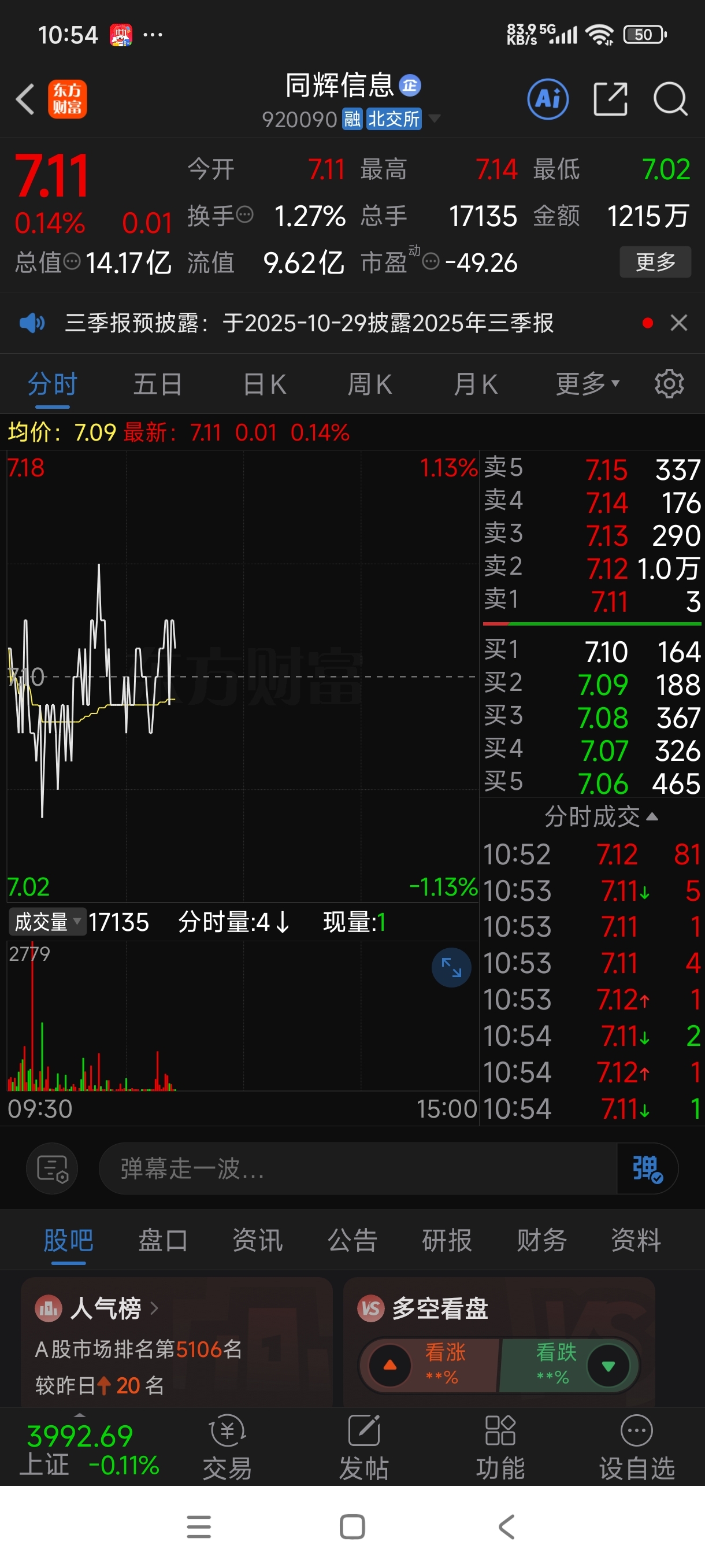Tap the 上证 index ticker 3992.69
The image size is (705, 1568).
[89, 1449]
